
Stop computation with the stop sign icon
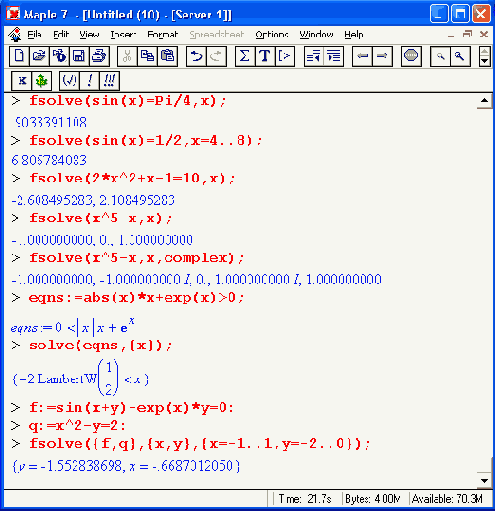pos(411,56)
